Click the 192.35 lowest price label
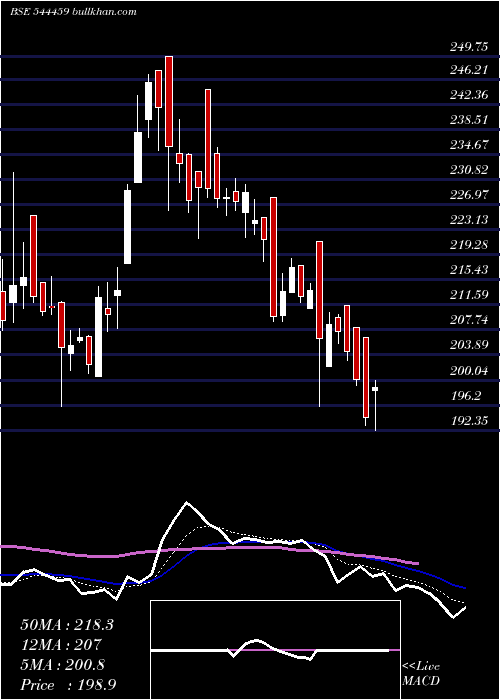The height and width of the screenshot is (700, 500). [469, 421]
